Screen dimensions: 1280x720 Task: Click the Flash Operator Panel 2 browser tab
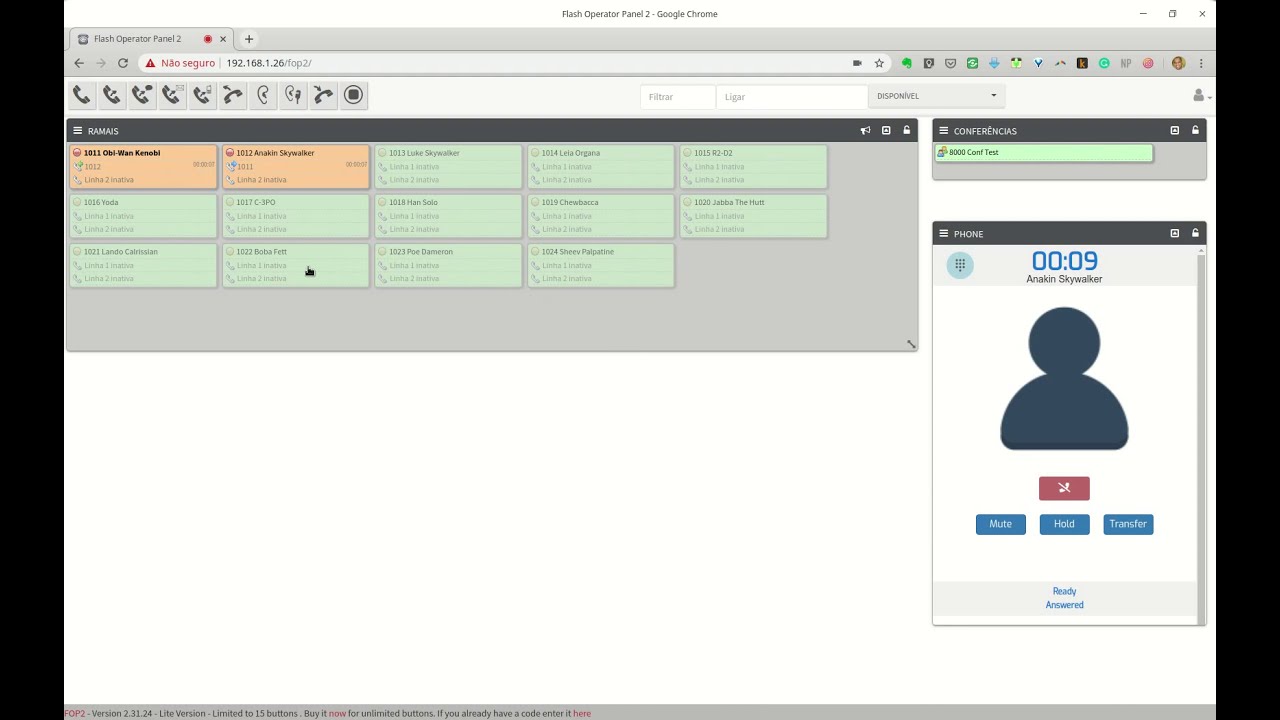(150, 39)
